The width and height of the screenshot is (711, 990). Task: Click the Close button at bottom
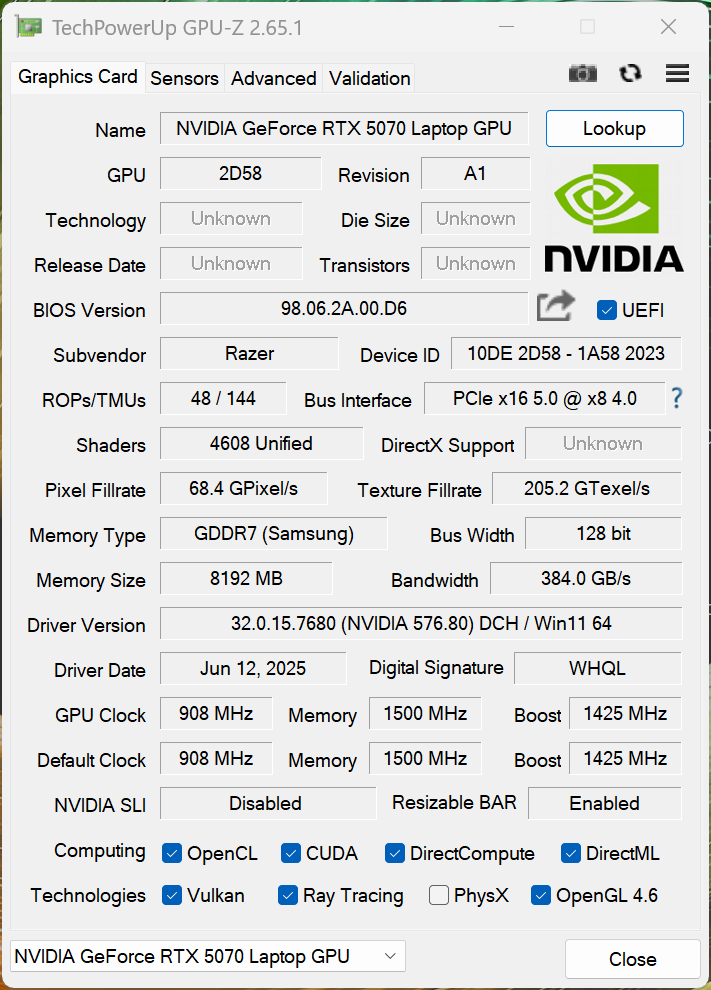point(633,959)
